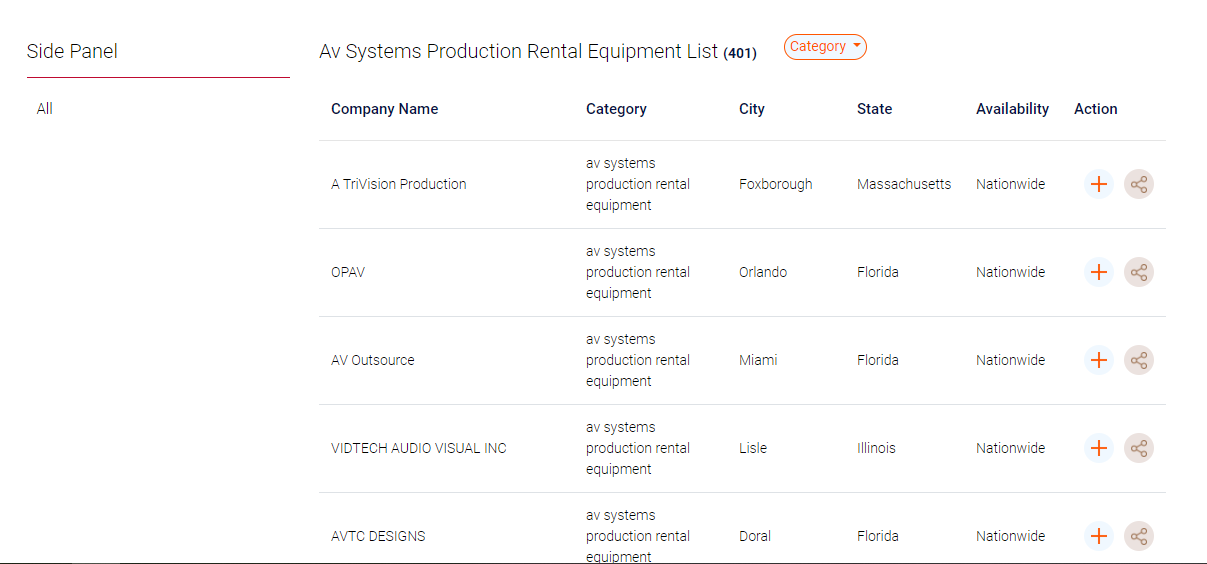Share the AVTC DESIGNS entry
This screenshot has width=1207, height=564.
[x=1138, y=536]
